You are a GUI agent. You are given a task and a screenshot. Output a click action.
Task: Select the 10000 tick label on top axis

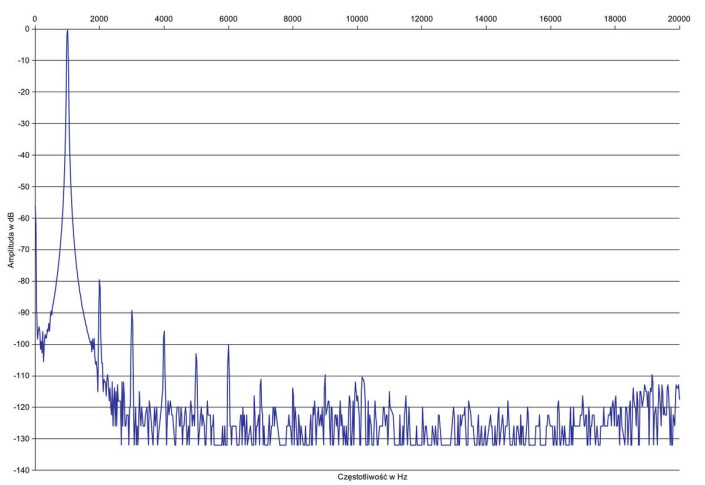tap(357, 19)
